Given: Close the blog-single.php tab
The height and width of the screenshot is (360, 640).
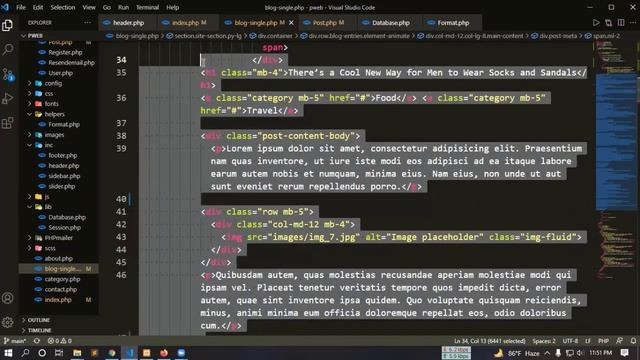Looking at the screenshot, I should click(291, 23).
